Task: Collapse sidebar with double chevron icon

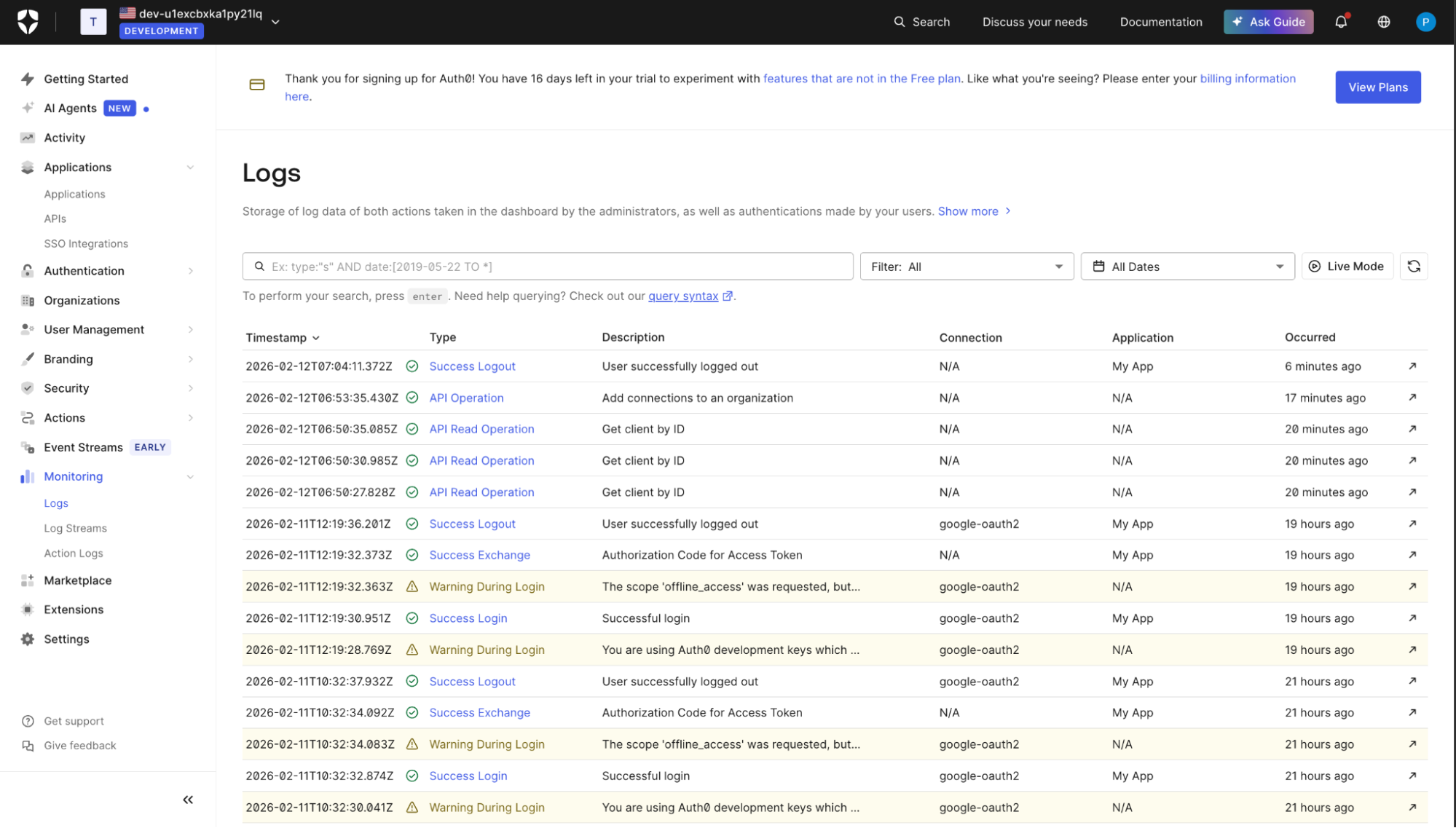Action: [188, 800]
